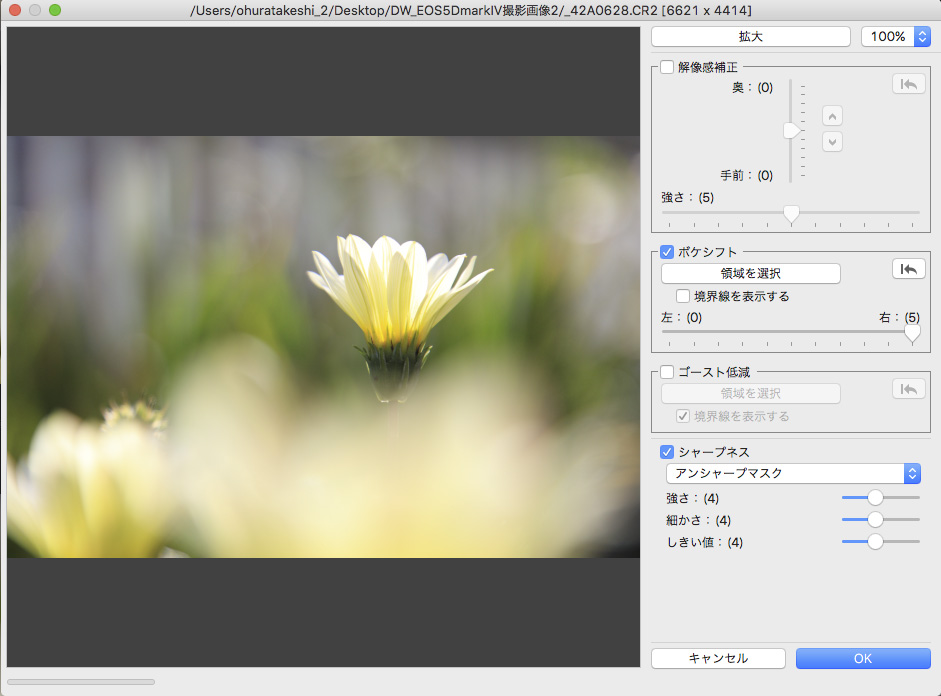The height and width of the screenshot is (696, 941).
Task: Click the up arrow beside the depth slider
Action: pyautogui.click(x=832, y=116)
